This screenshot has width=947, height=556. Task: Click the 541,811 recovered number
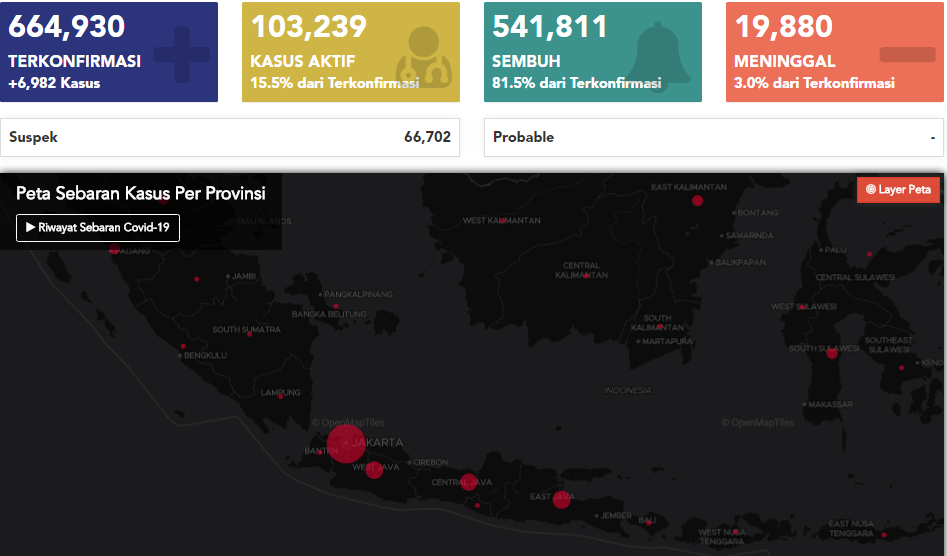[x=550, y=27]
